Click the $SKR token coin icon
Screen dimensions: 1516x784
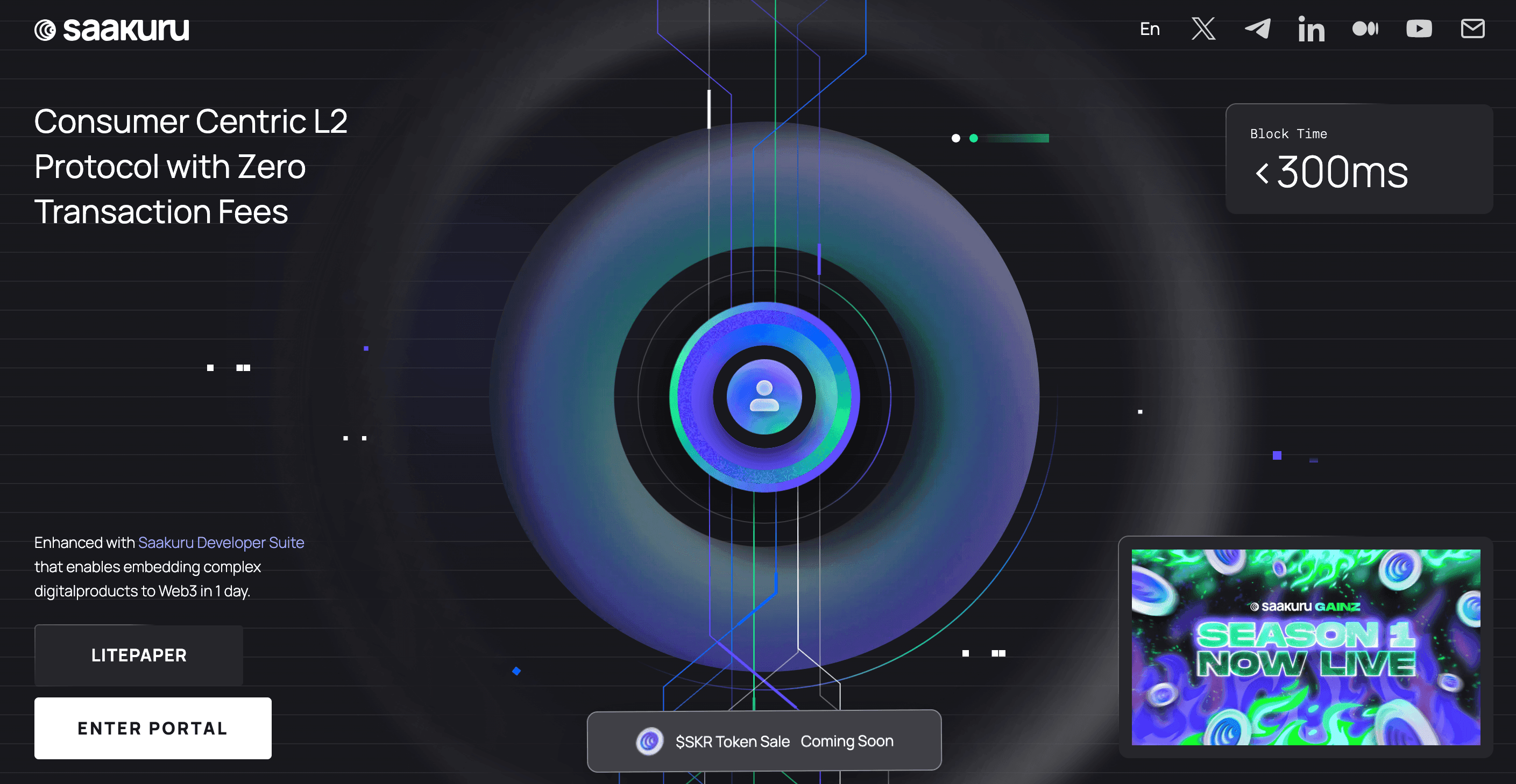pyautogui.click(x=649, y=741)
